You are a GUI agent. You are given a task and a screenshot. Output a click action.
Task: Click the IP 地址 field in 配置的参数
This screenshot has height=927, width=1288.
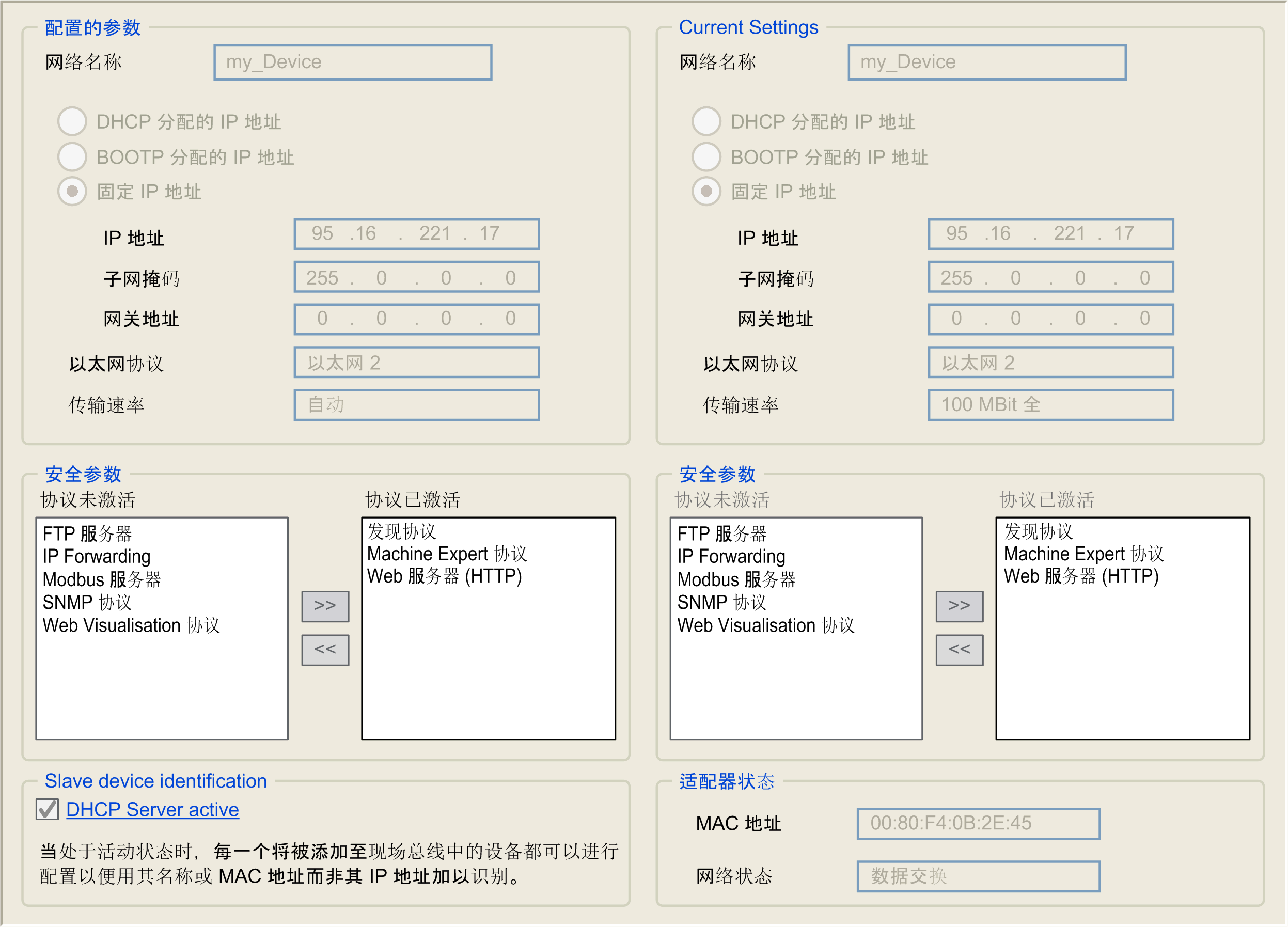click(x=416, y=233)
